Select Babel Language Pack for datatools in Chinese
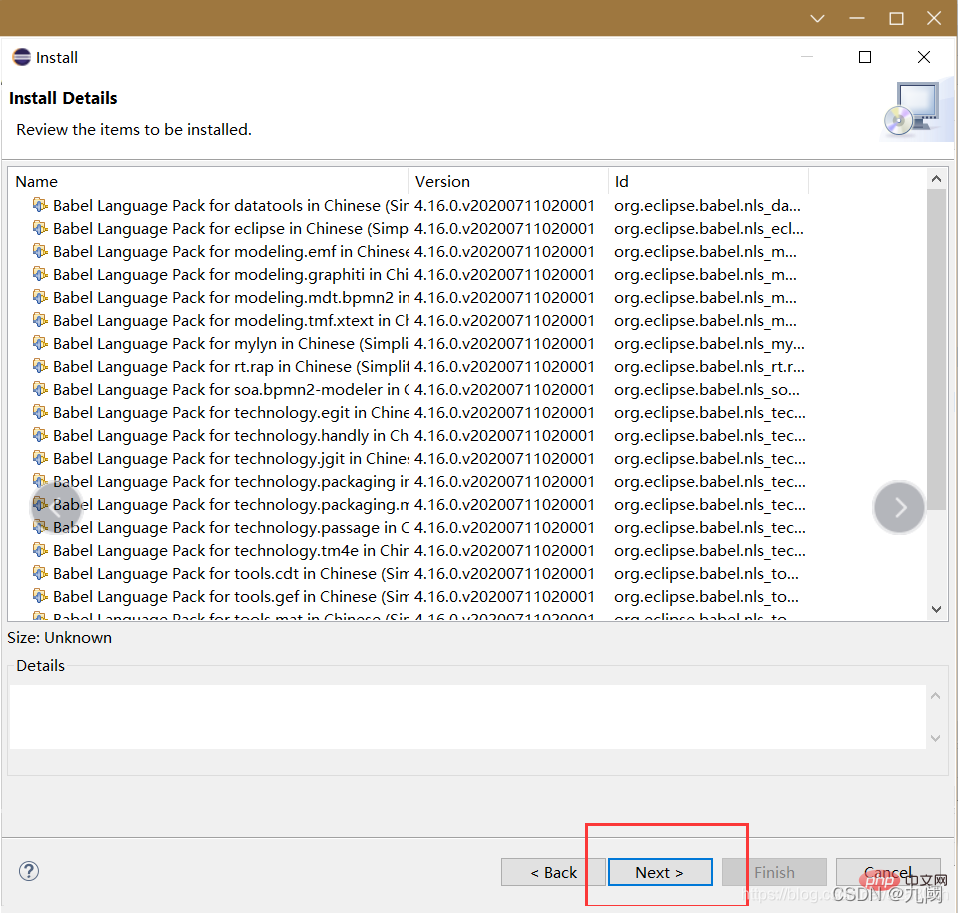The width and height of the screenshot is (958, 913). (x=230, y=205)
